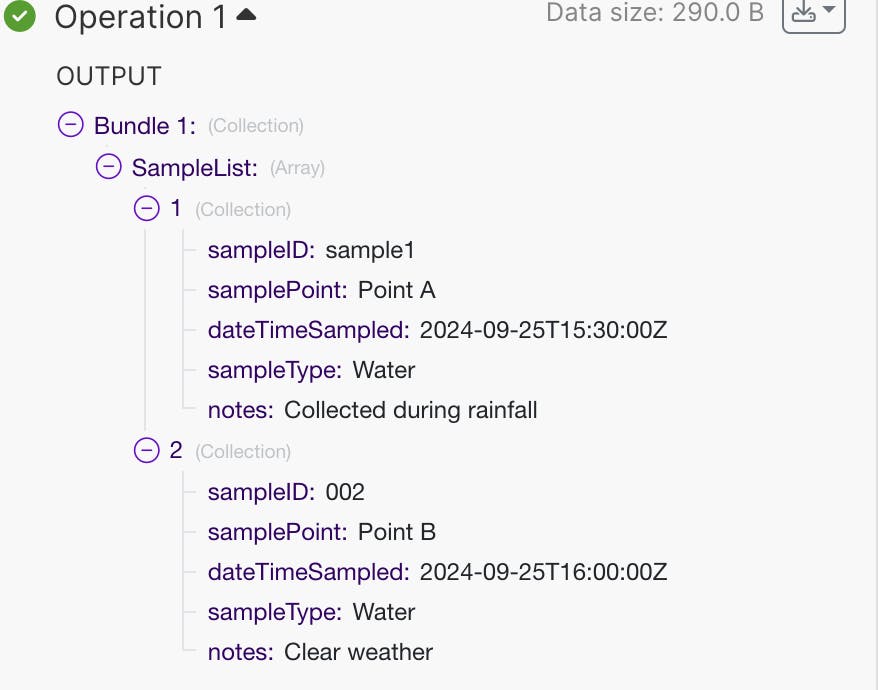
Task: Select the Operation 1 heading
Action: click(140, 17)
